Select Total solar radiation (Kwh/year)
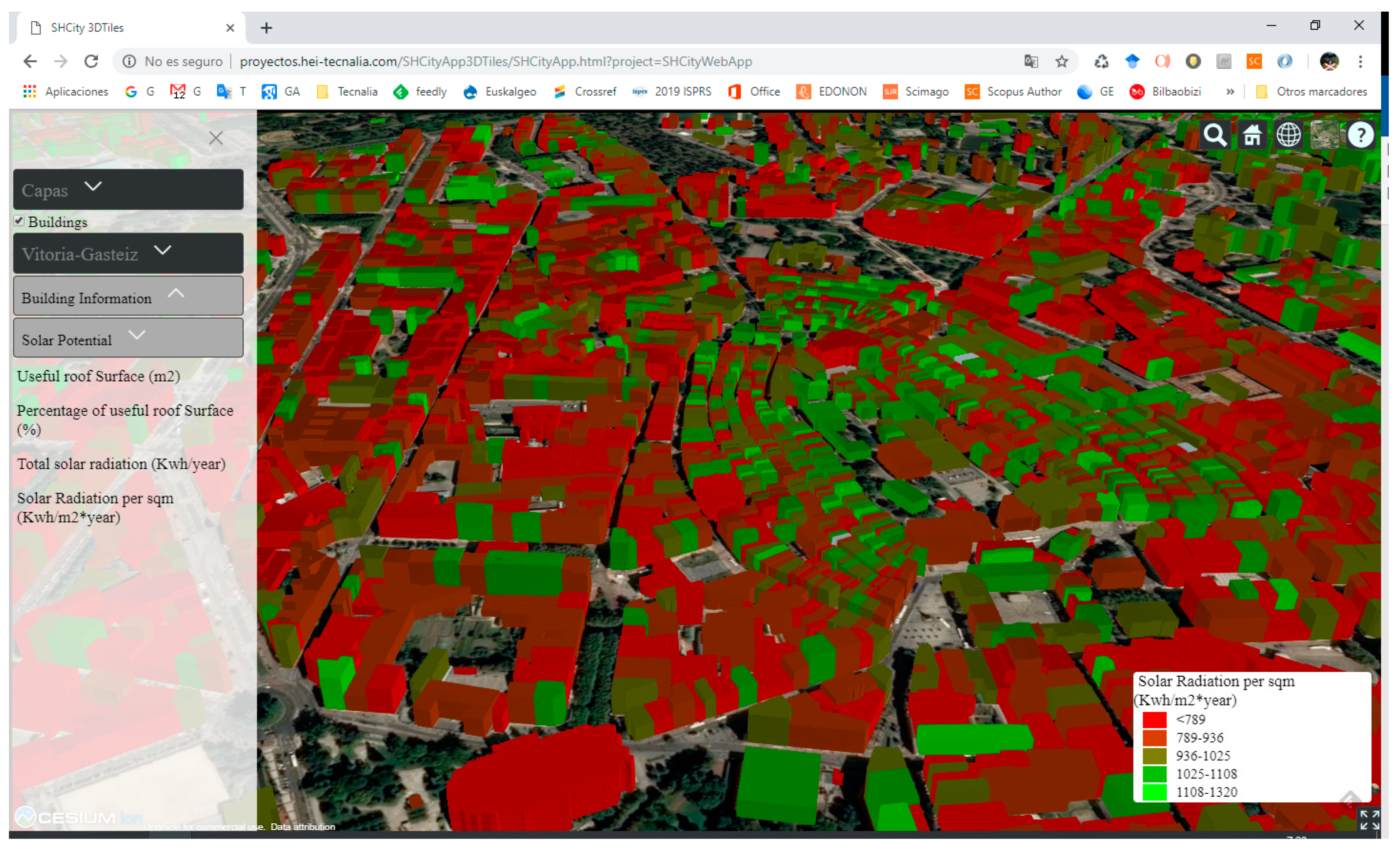The height and width of the screenshot is (856, 1400). click(x=121, y=464)
